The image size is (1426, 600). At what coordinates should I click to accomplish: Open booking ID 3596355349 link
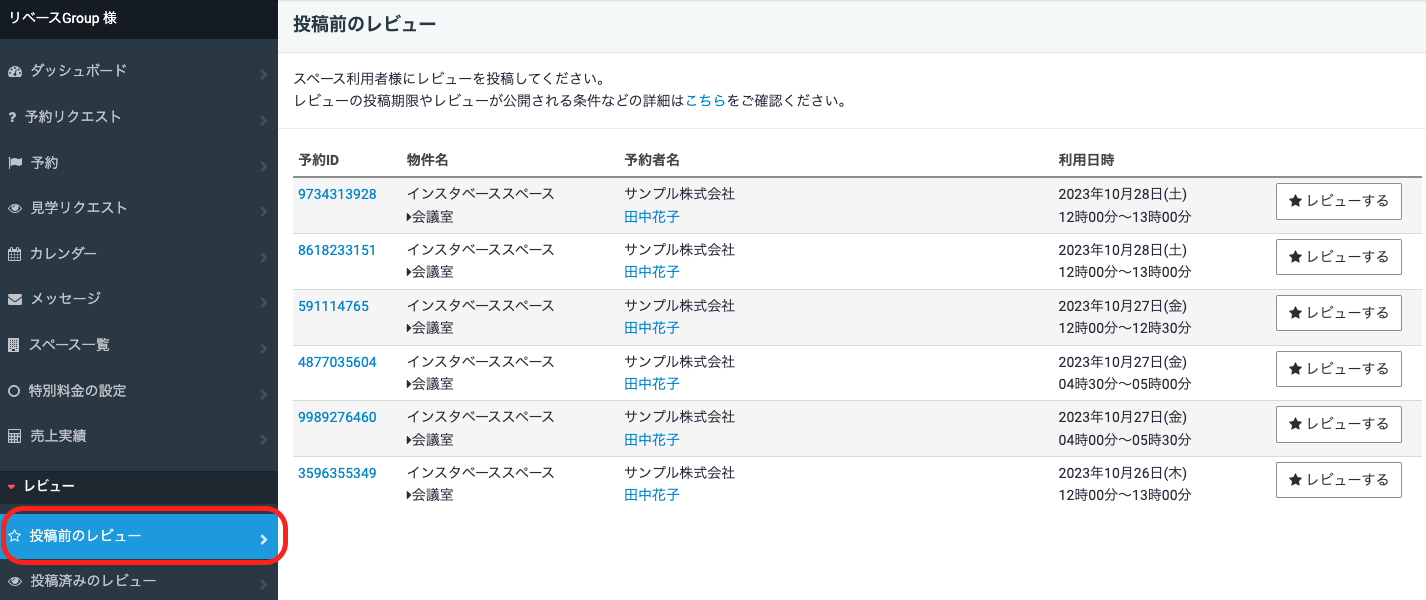point(337,473)
